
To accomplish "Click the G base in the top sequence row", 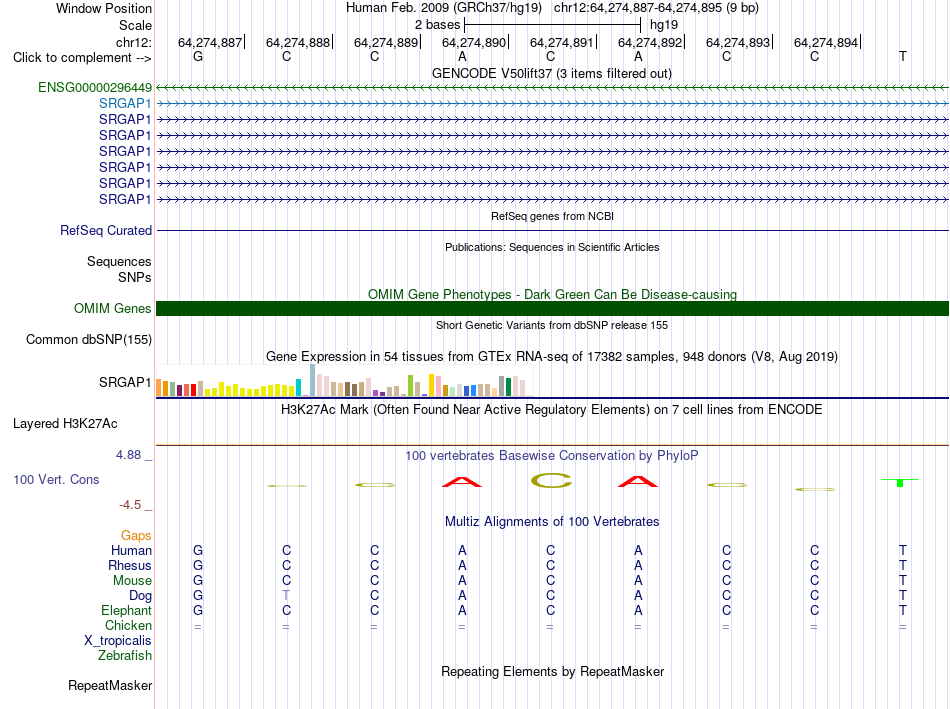I will [x=198, y=56].
